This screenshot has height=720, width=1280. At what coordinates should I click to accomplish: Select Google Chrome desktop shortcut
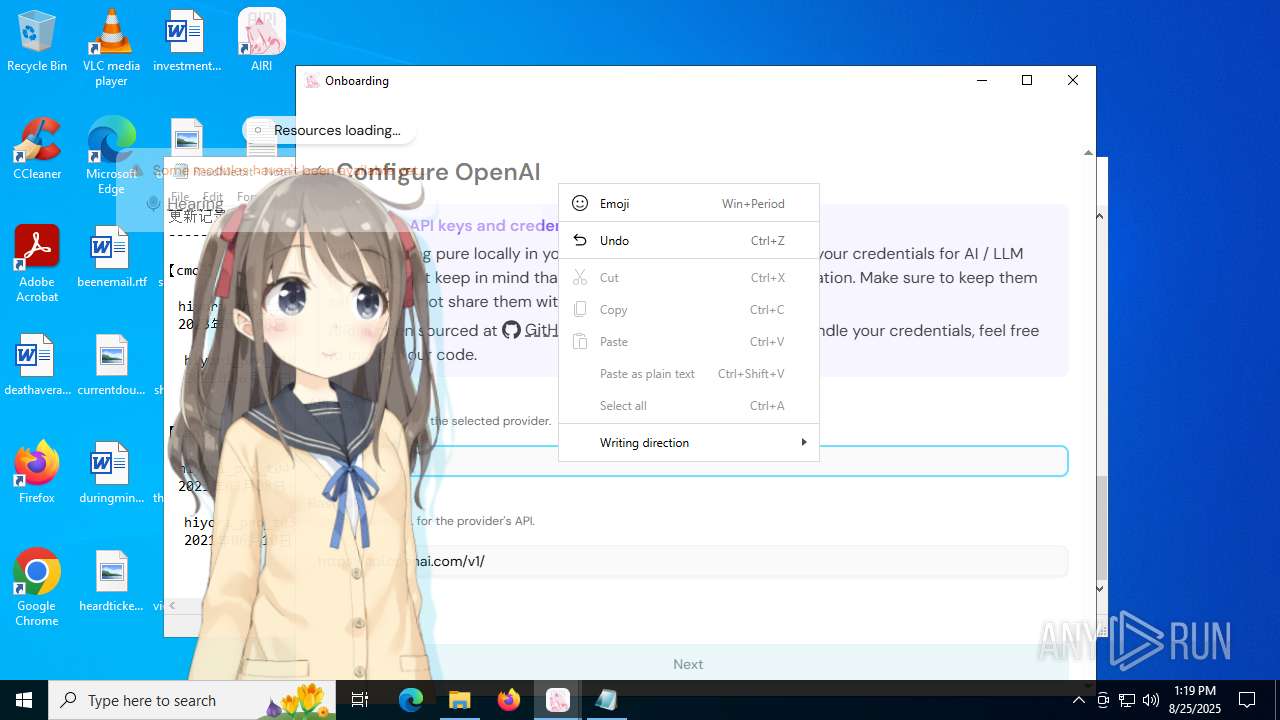pyautogui.click(x=37, y=588)
